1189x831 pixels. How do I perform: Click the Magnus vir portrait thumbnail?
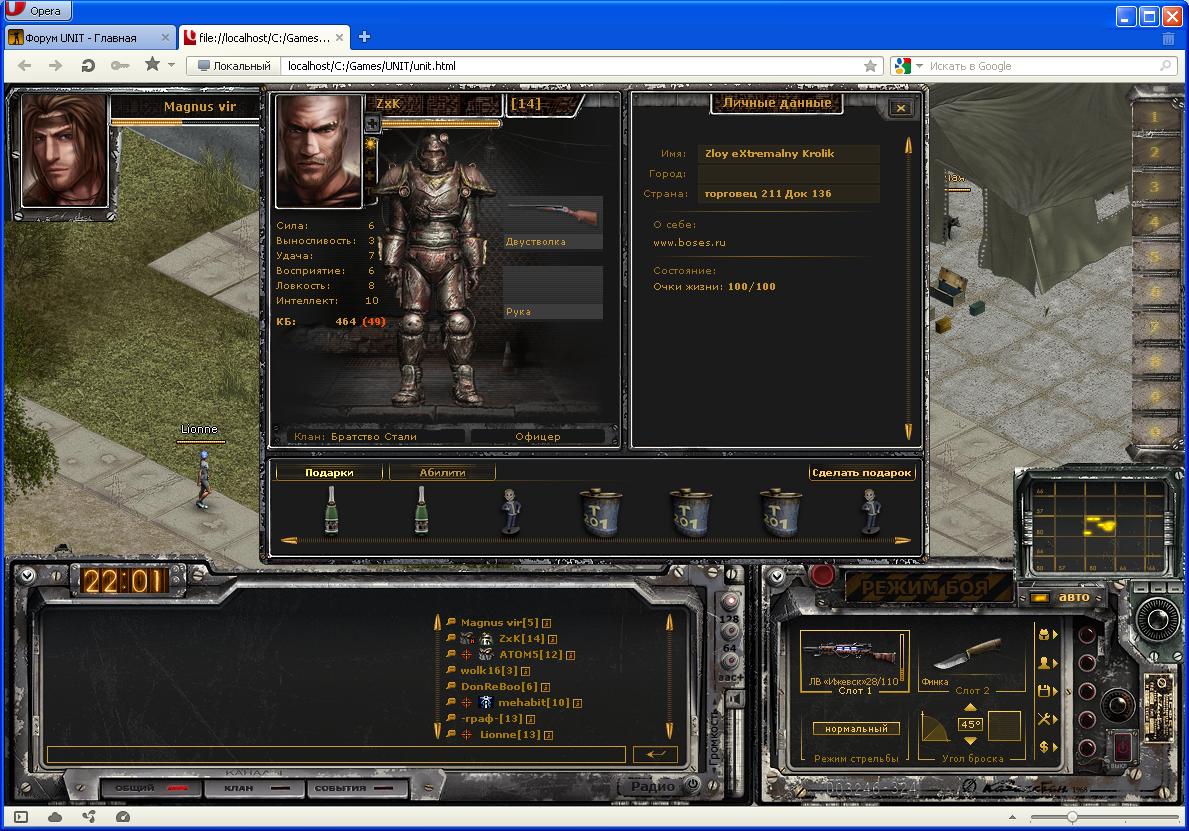click(64, 149)
